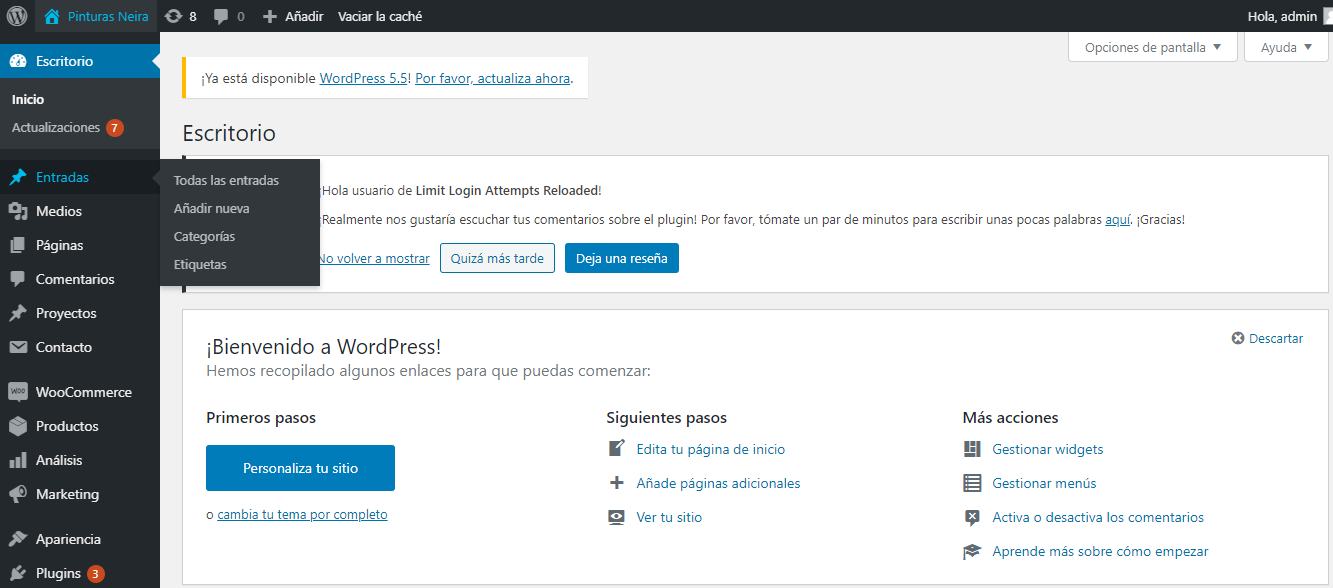The width and height of the screenshot is (1333, 588).
Task: Open the Edita tu página de inicio link
Action: (711, 449)
